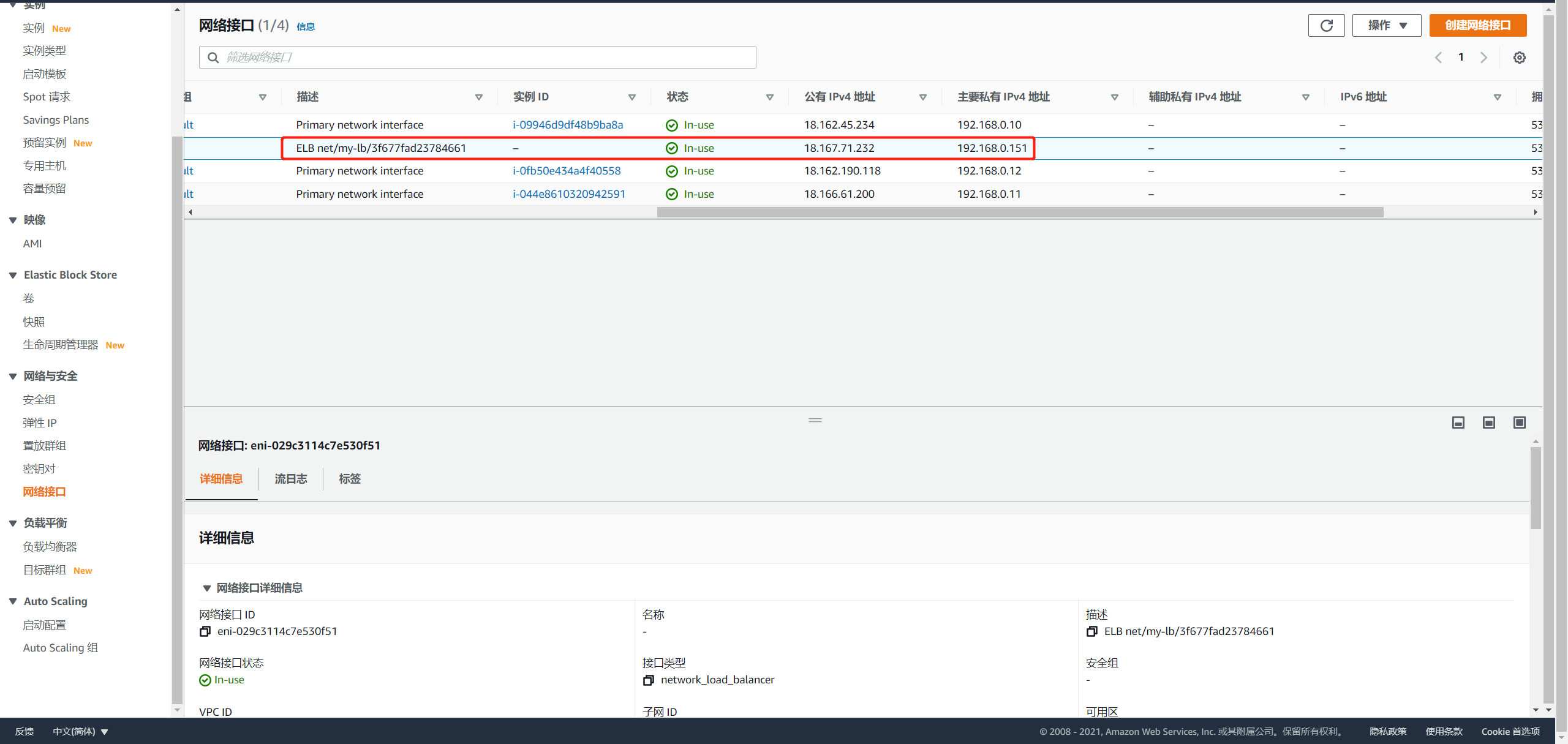This screenshot has width=1568, height=744.
Task: Click 创建网络接口 button
Action: (x=1477, y=25)
